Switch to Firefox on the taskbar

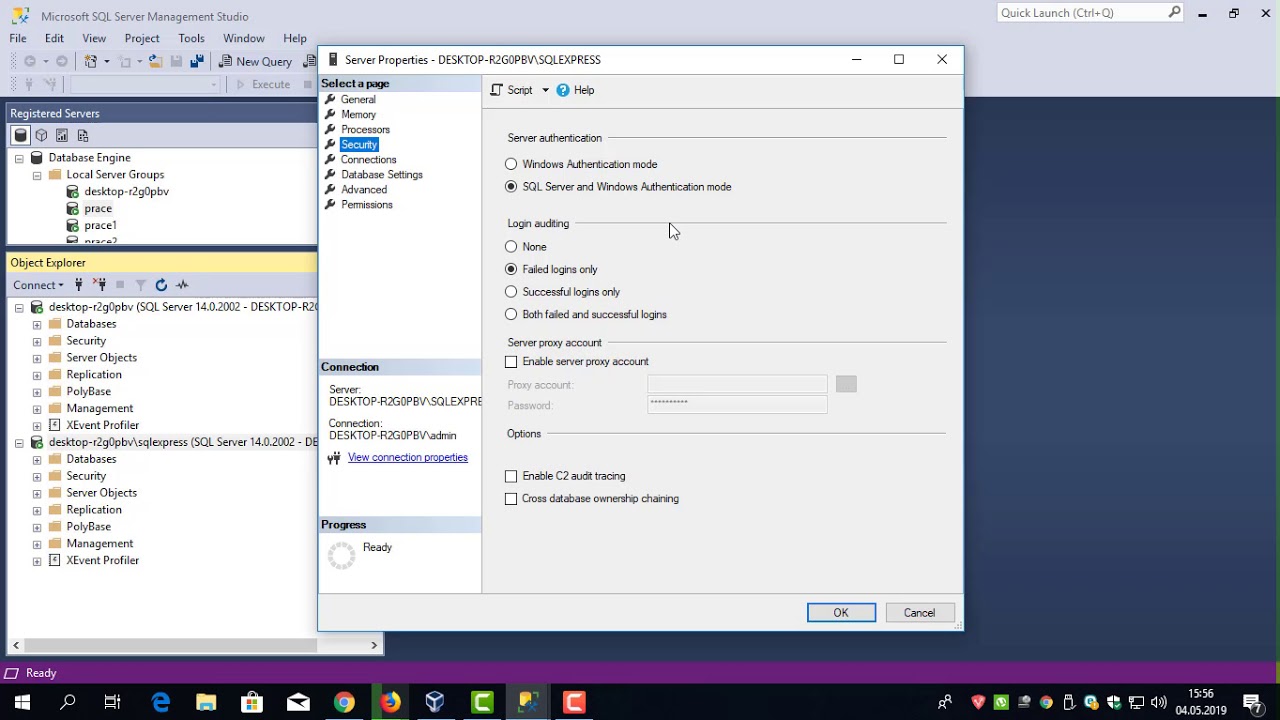coord(390,702)
